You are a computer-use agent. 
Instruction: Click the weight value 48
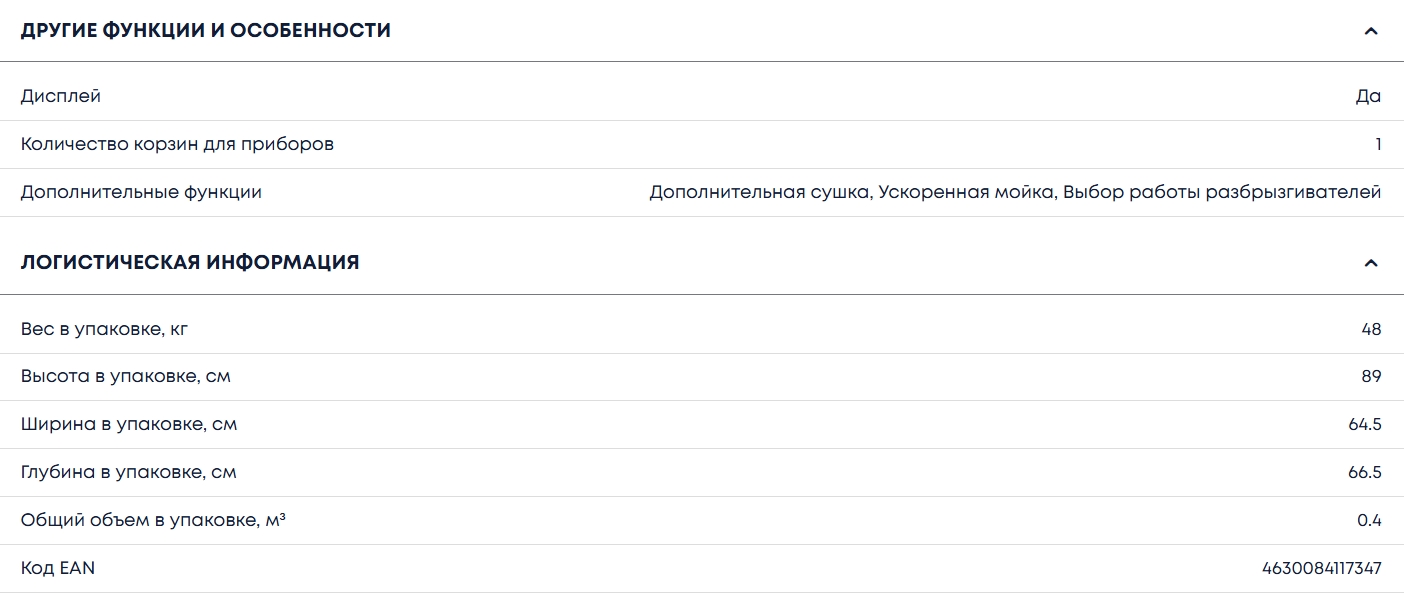tap(1371, 329)
